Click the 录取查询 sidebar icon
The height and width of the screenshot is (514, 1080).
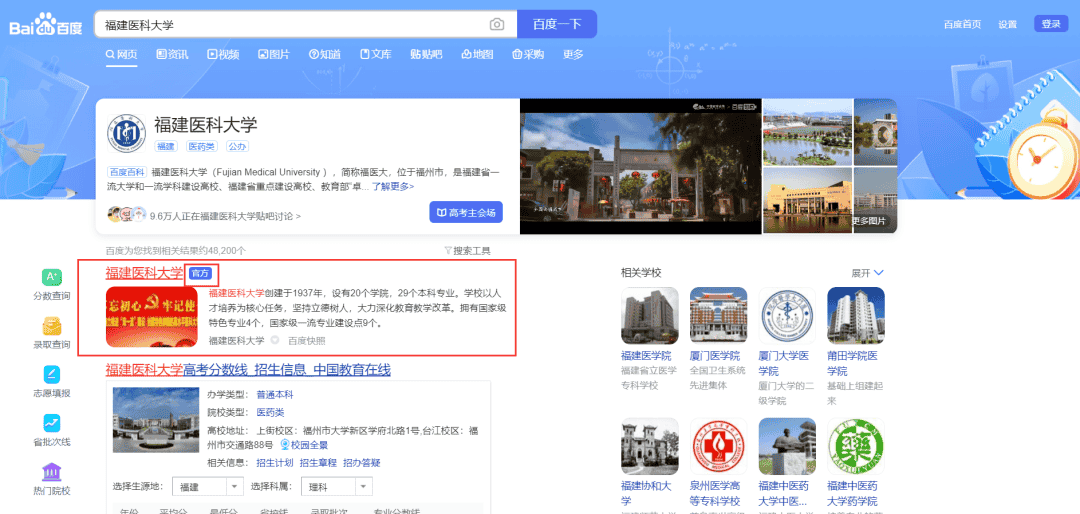(52, 325)
